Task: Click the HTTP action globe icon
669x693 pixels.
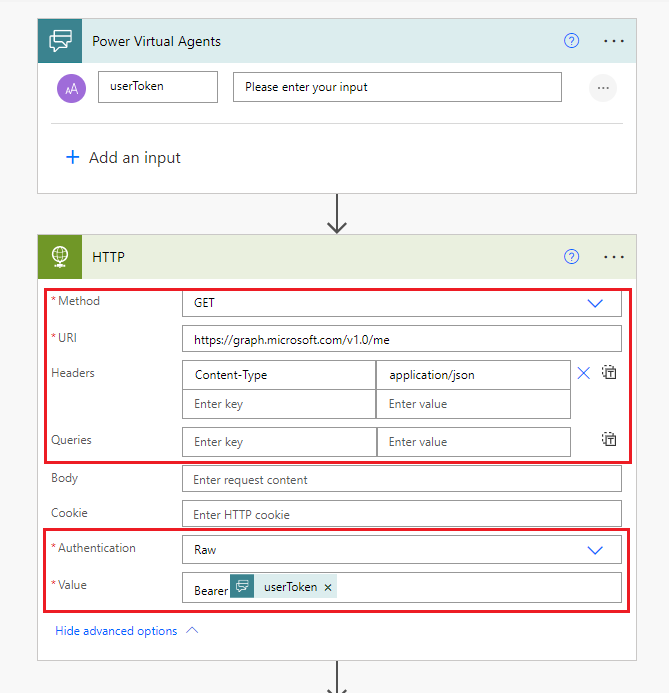Action: click(x=60, y=257)
